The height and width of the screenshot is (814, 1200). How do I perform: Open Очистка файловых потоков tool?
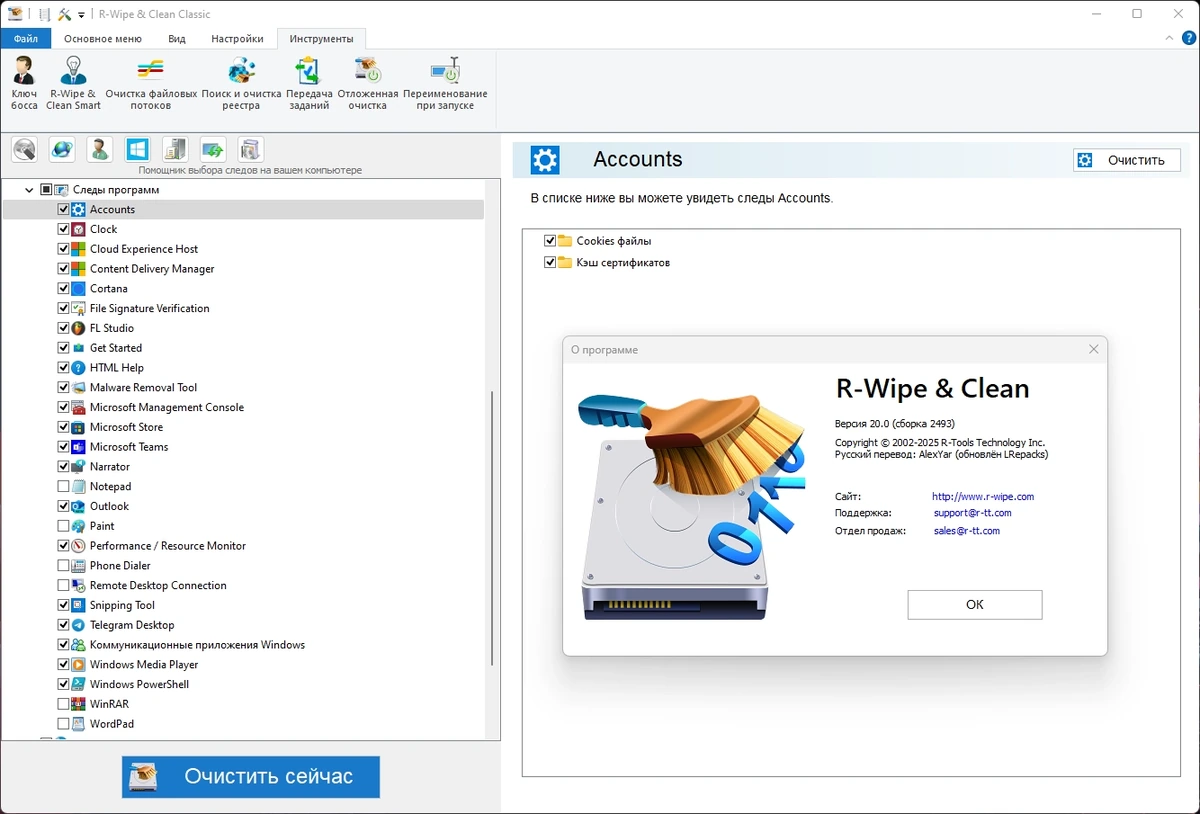pyautogui.click(x=151, y=83)
